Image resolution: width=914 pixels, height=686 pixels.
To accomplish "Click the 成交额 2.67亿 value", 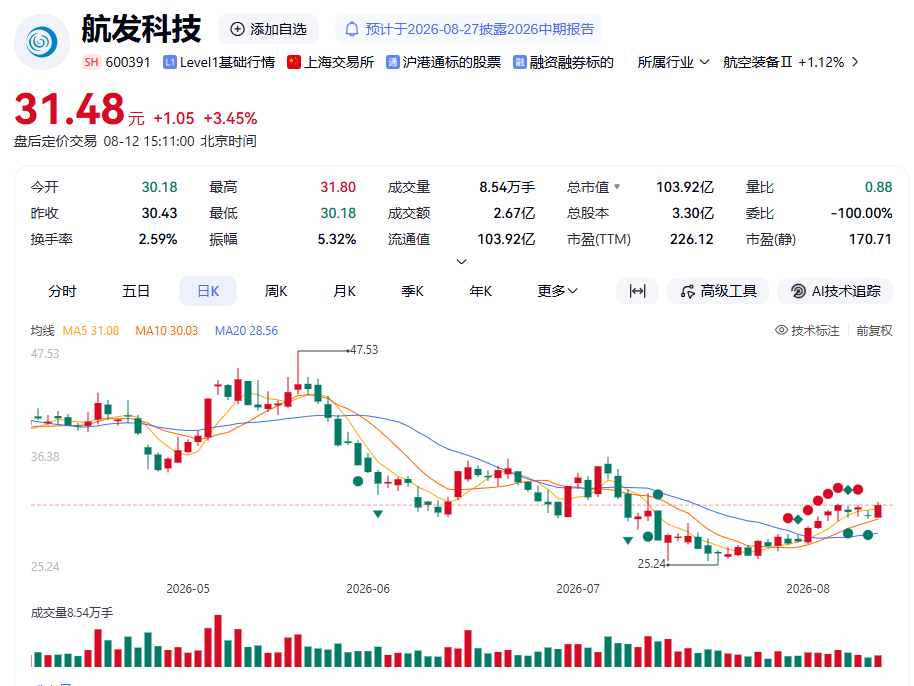I will pyautogui.click(x=514, y=213).
